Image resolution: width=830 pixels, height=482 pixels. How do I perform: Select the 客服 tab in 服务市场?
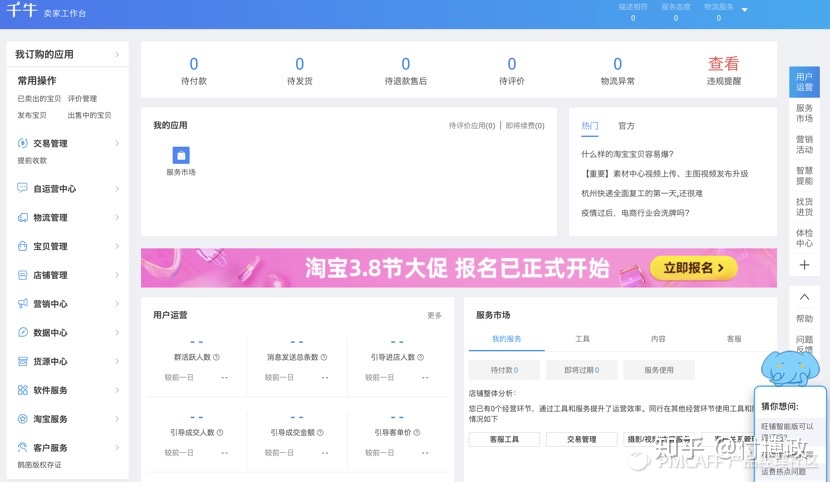[x=734, y=339]
